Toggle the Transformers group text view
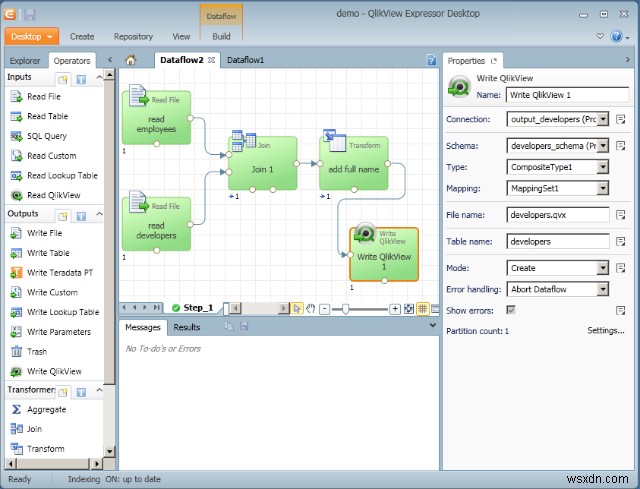The width and height of the screenshot is (640, 489). [81, 392]
